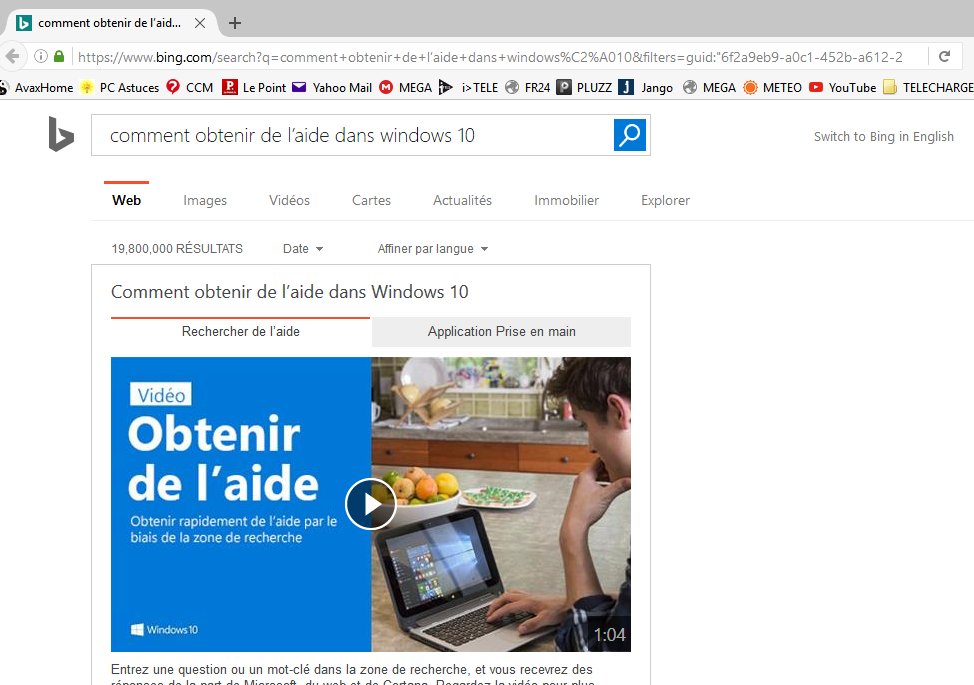Open the PC Astuces bookmark
This screenshot has width=974, height=685.
[120, 88]
